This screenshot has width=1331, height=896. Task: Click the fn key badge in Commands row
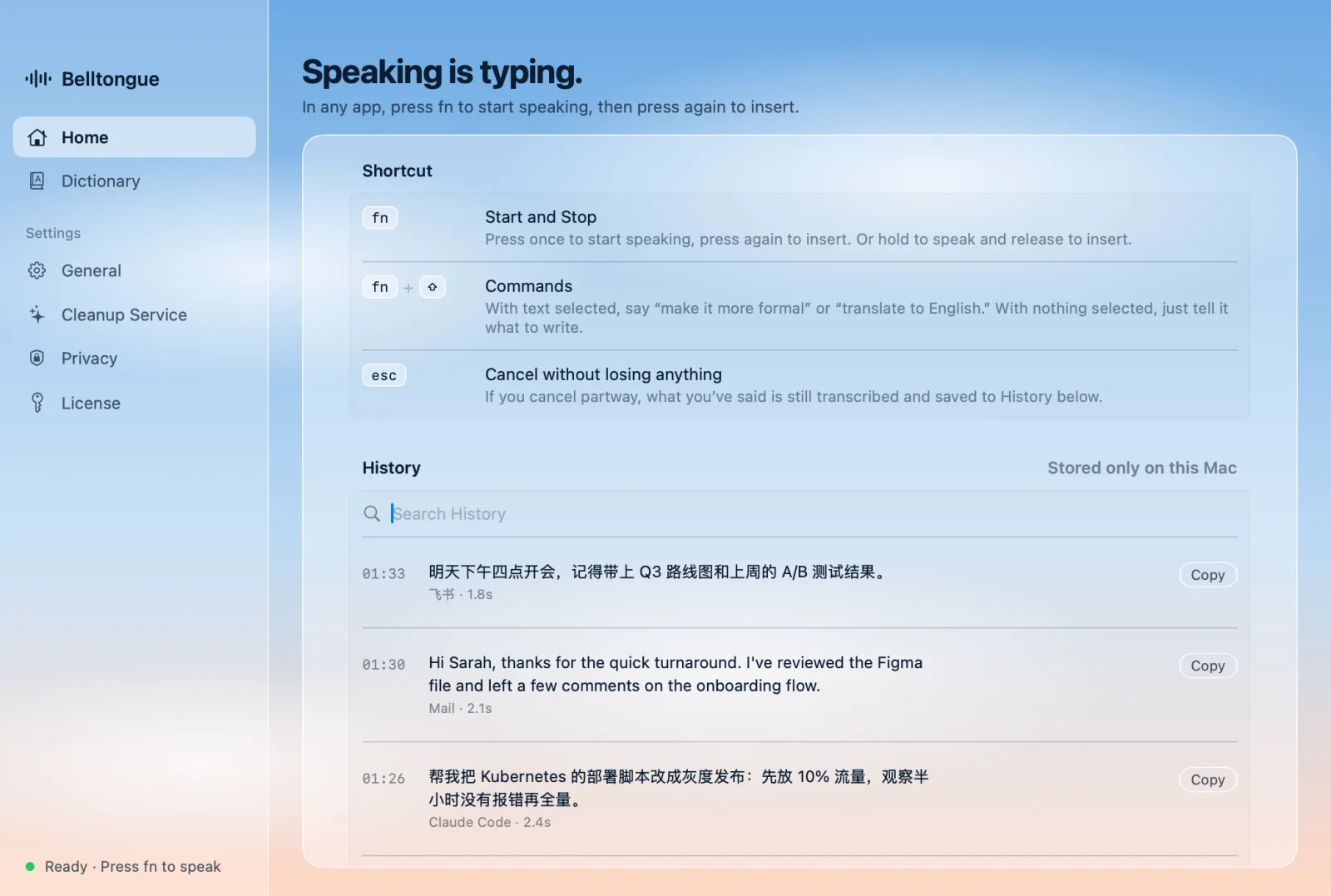click(x=380, y=287)
